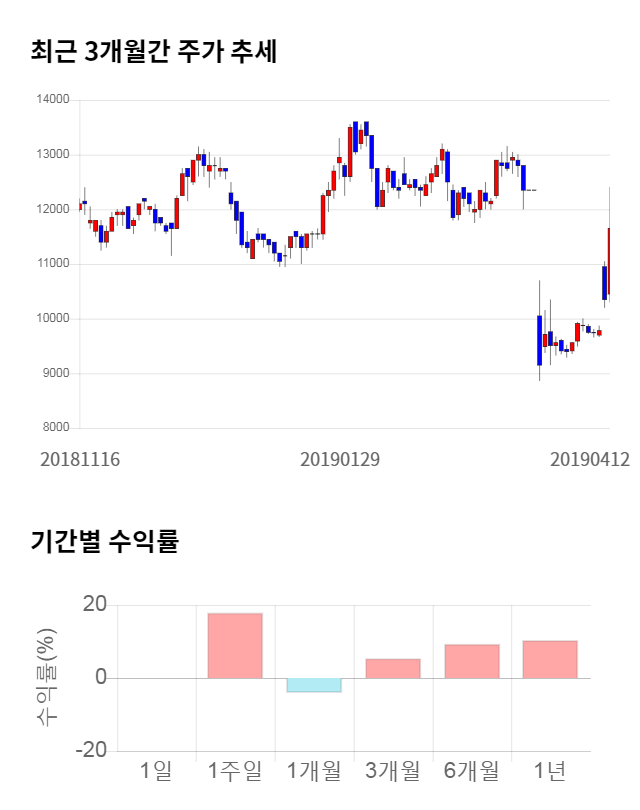This screenshot has height=810, width=640.
Task: Click the 1년 x-axis label
Action: click(550, 771)
